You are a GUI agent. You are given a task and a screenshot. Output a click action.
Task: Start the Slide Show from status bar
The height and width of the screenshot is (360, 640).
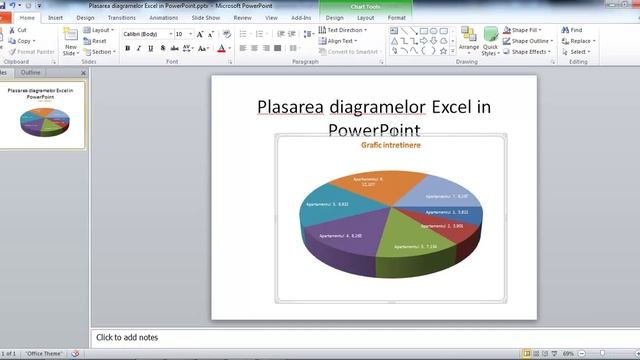click(x=554, y=353)
